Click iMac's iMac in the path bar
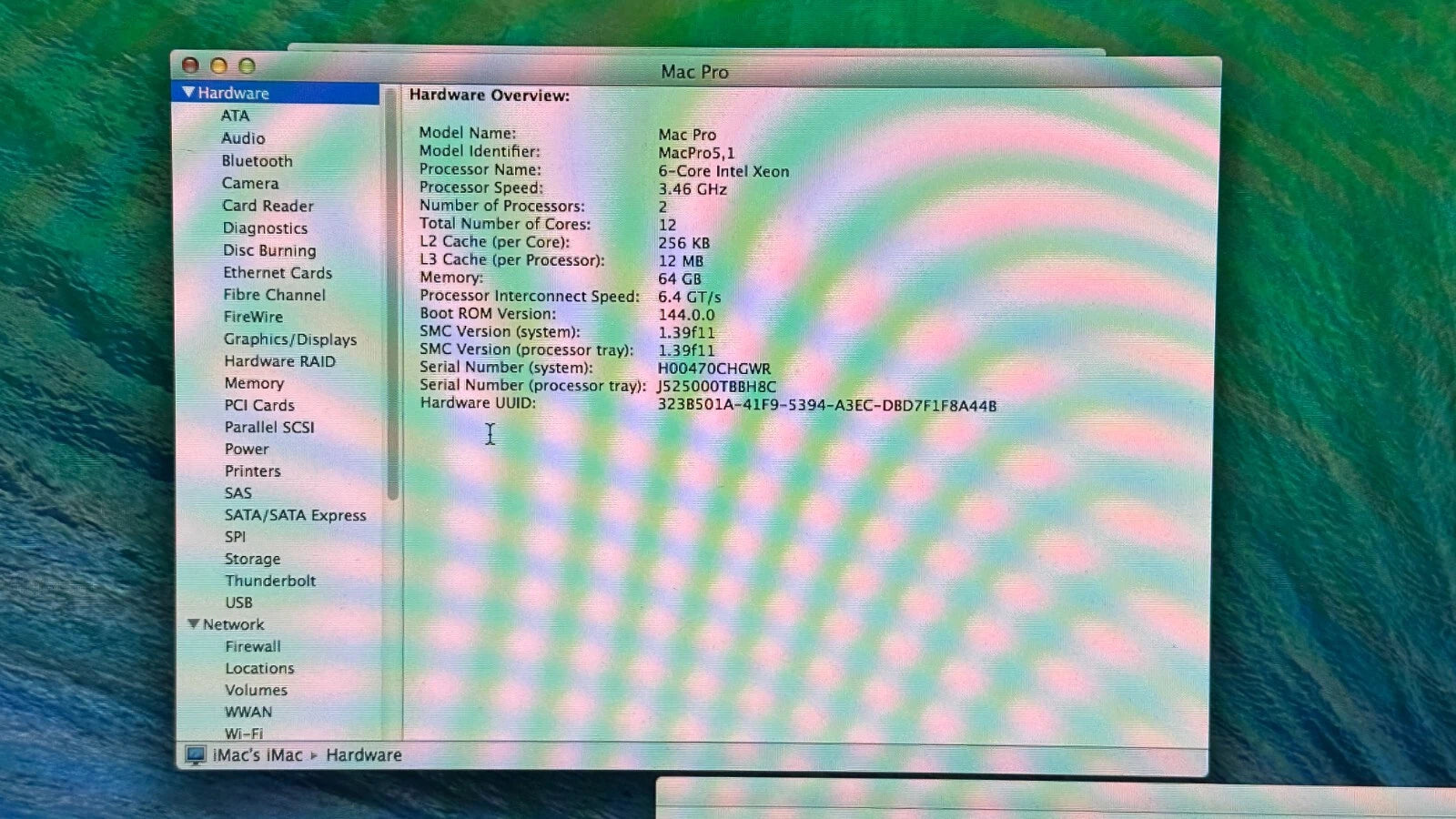 coord(258,755)
